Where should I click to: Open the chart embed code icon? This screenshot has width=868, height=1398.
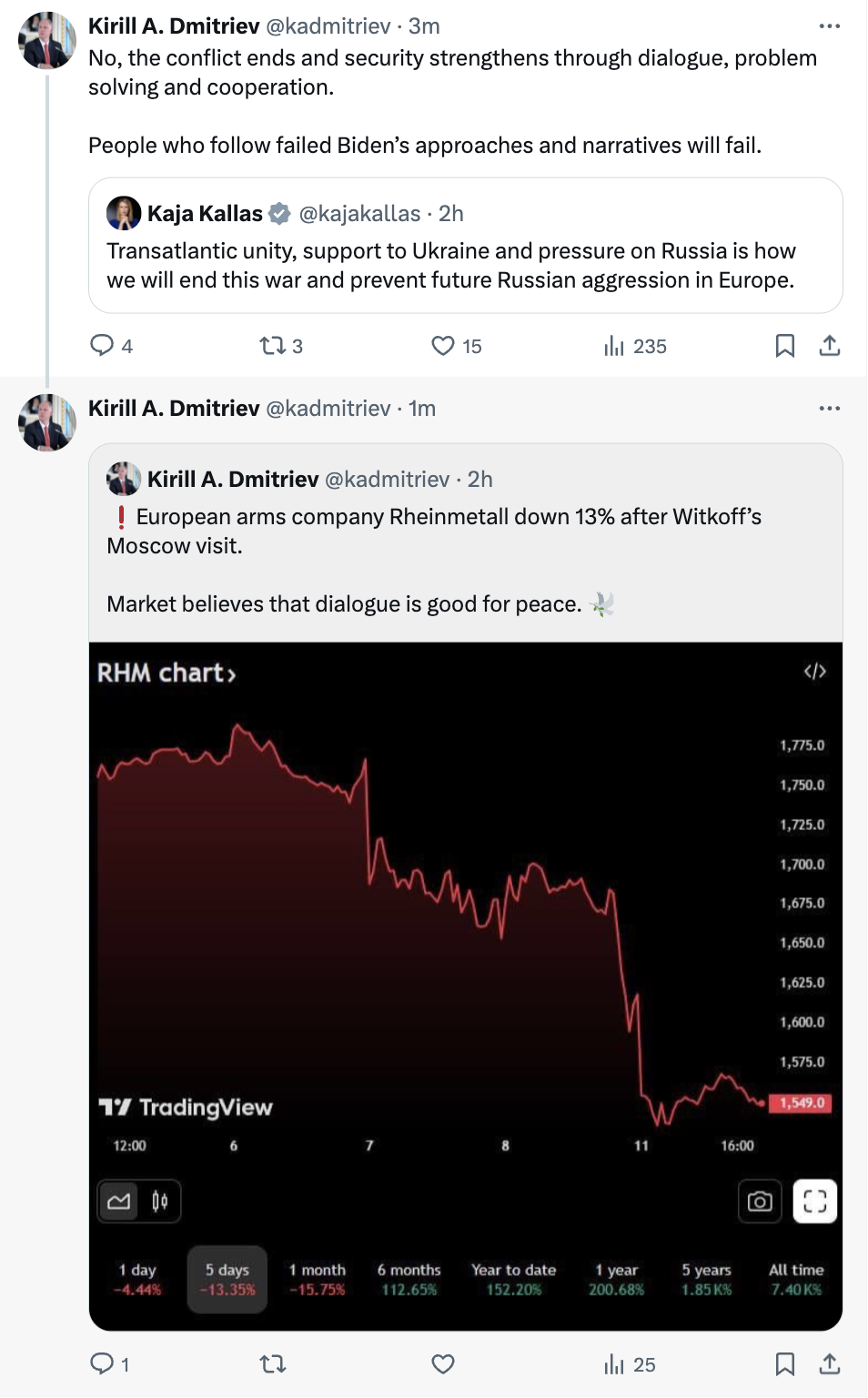pos(814,672)
